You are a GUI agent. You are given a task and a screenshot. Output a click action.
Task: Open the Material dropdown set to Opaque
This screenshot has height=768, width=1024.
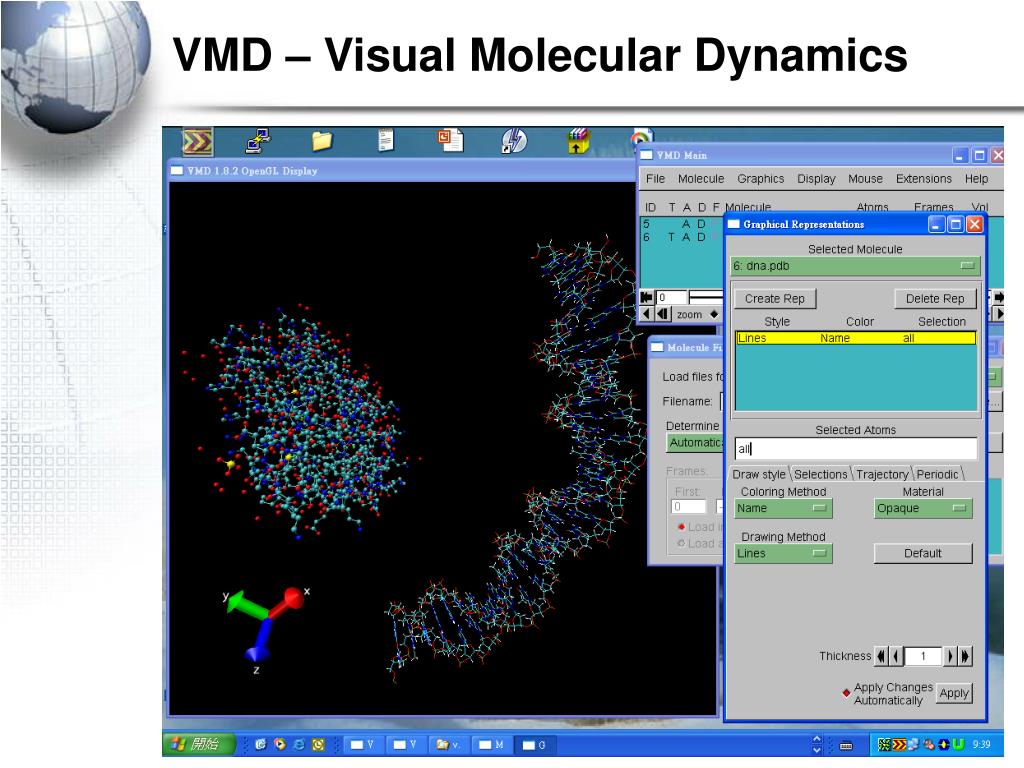[923, 508]
